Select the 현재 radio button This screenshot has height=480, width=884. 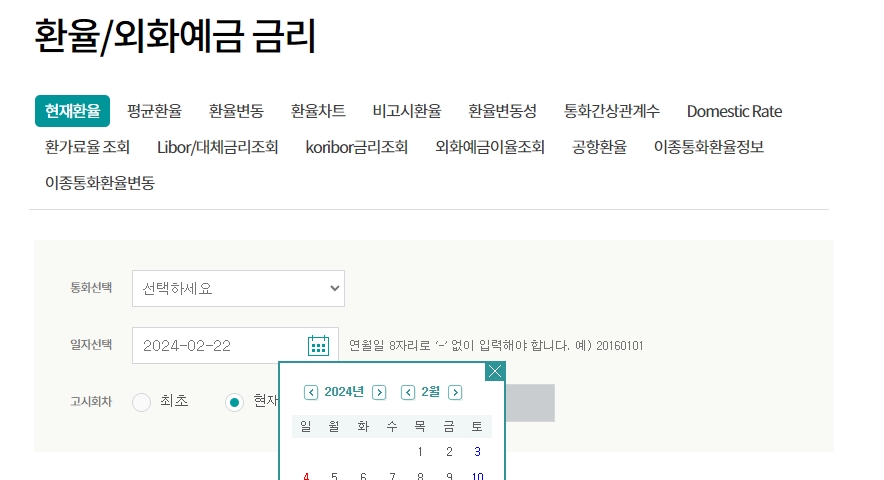point(235,402)
